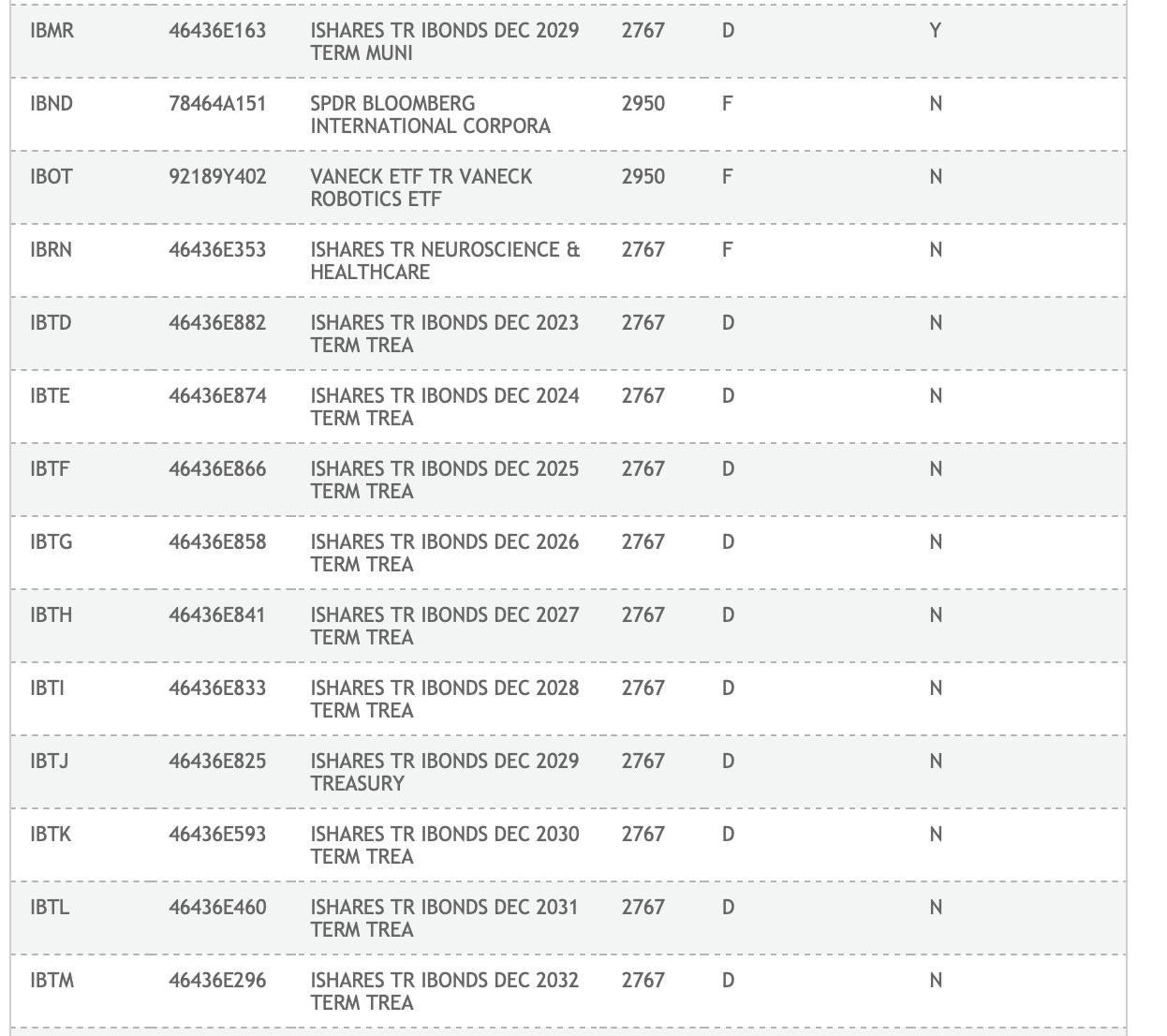Select the IBTF ticker symbol
The image size is (1167, 1036).
click(x=50, y=468)
